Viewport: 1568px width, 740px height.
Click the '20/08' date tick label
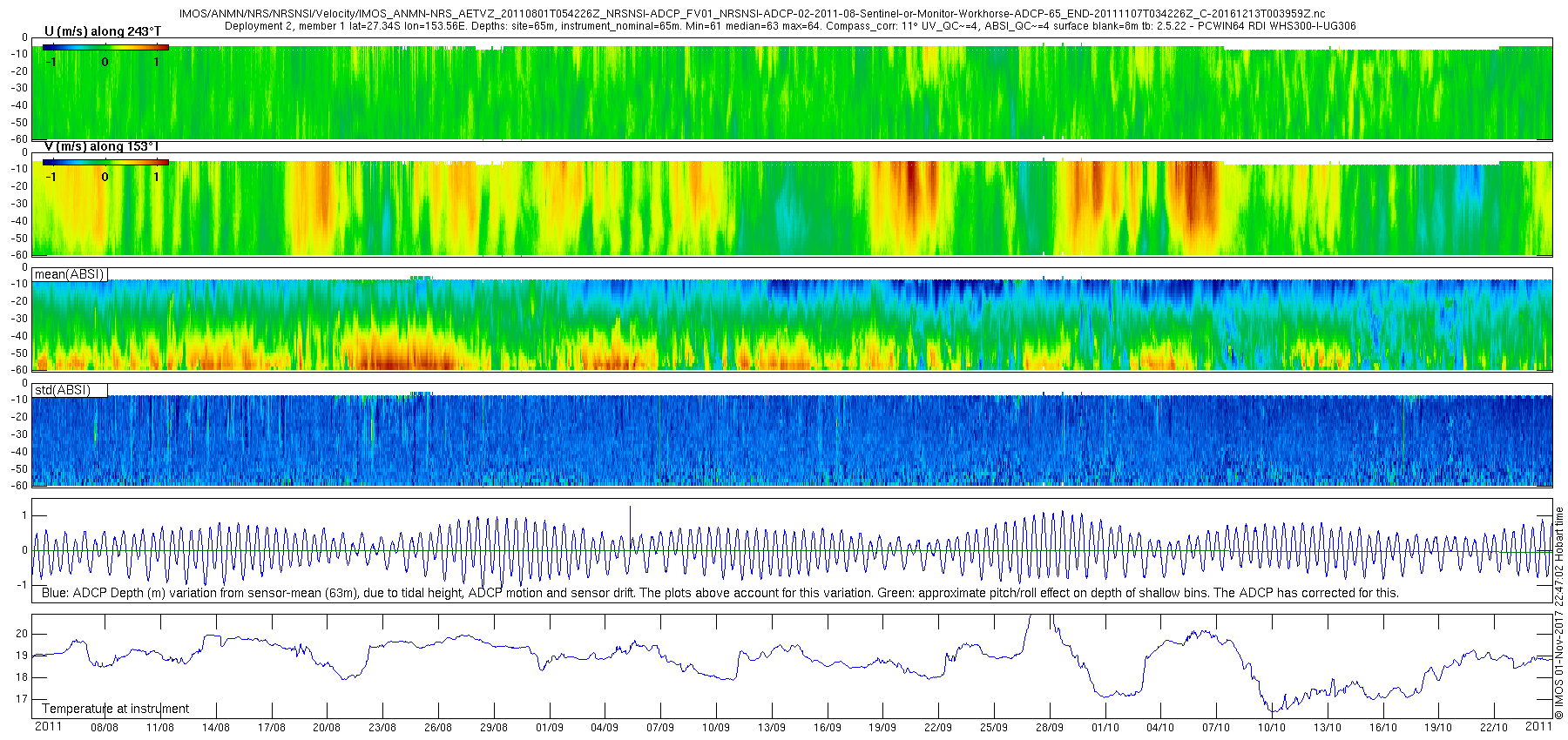pos(327,728)
